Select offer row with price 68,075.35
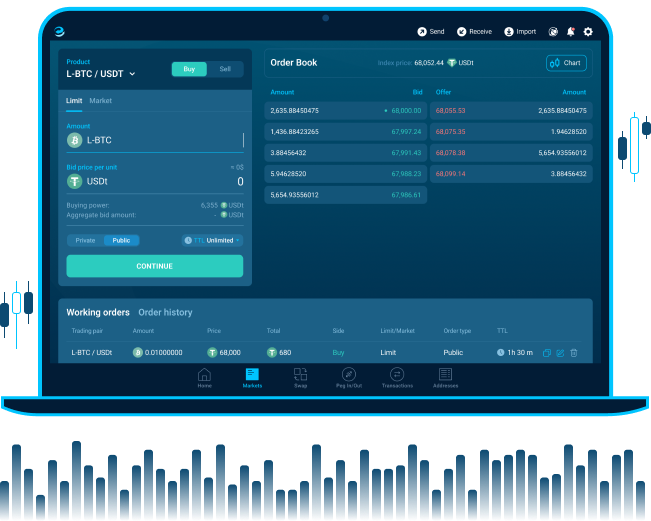The height and width of the screenshot is (521, 651). click(511, 132)
